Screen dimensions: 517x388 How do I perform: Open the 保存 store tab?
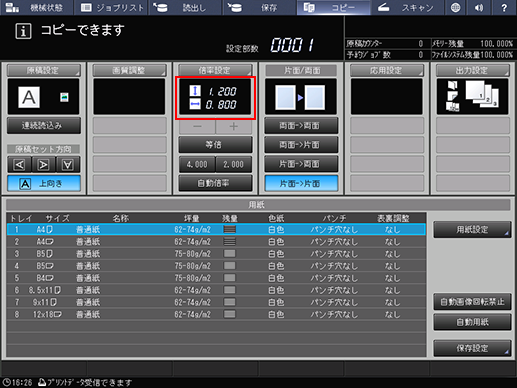pos(259,7)
